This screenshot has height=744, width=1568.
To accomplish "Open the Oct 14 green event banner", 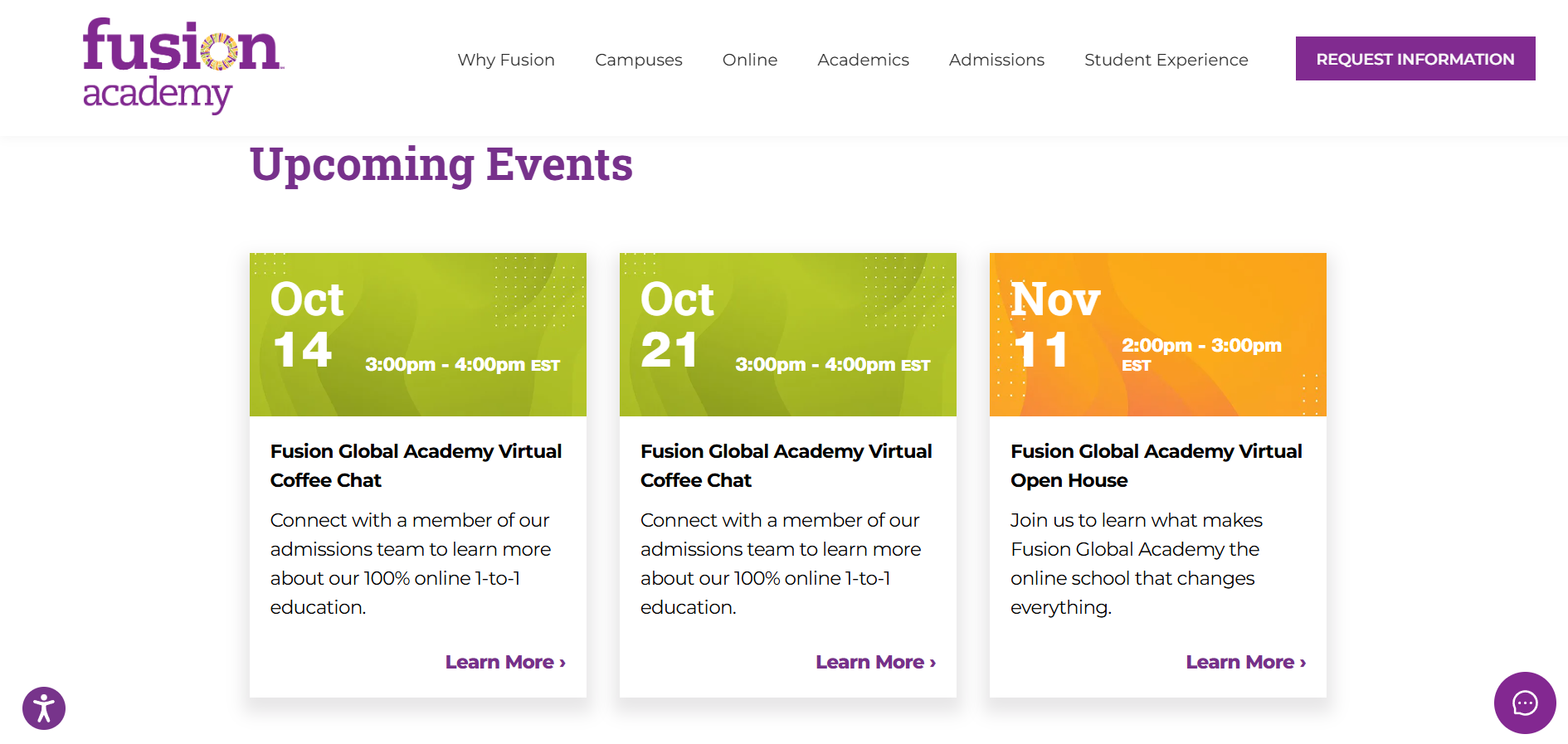I will point(417,334).
